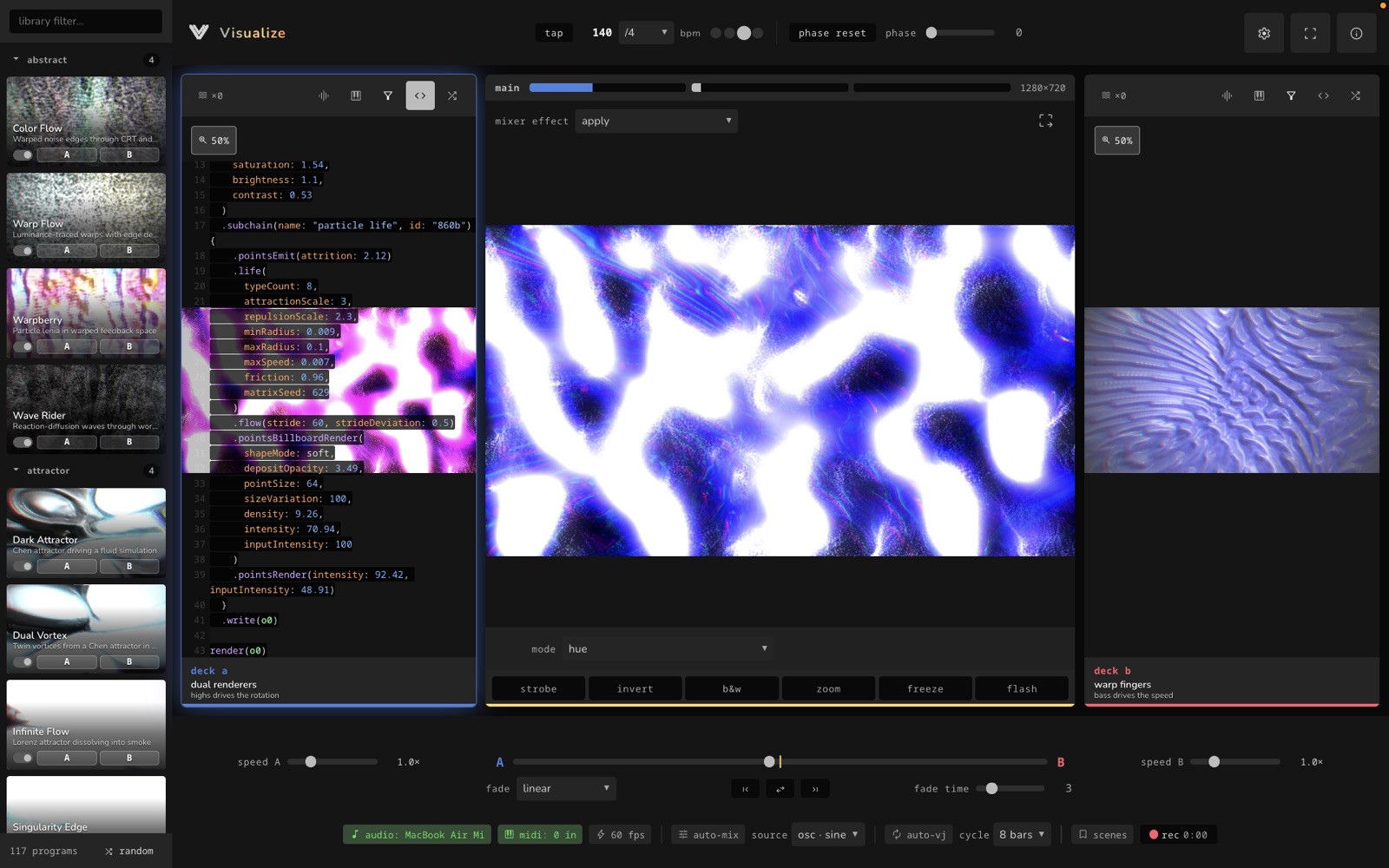Click the random program button
Screen dimensions: 1389x868
pos(129,851)
